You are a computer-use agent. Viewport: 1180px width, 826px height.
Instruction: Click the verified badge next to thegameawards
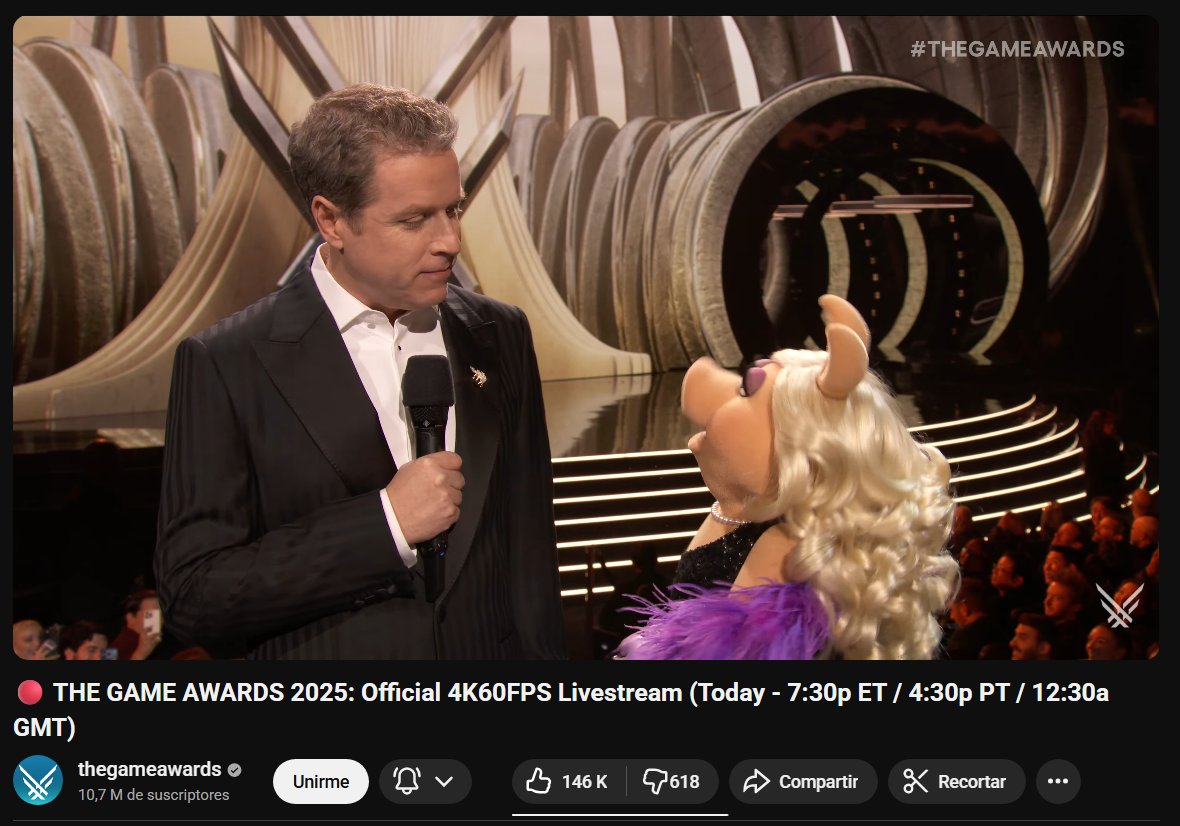[235, 770]
